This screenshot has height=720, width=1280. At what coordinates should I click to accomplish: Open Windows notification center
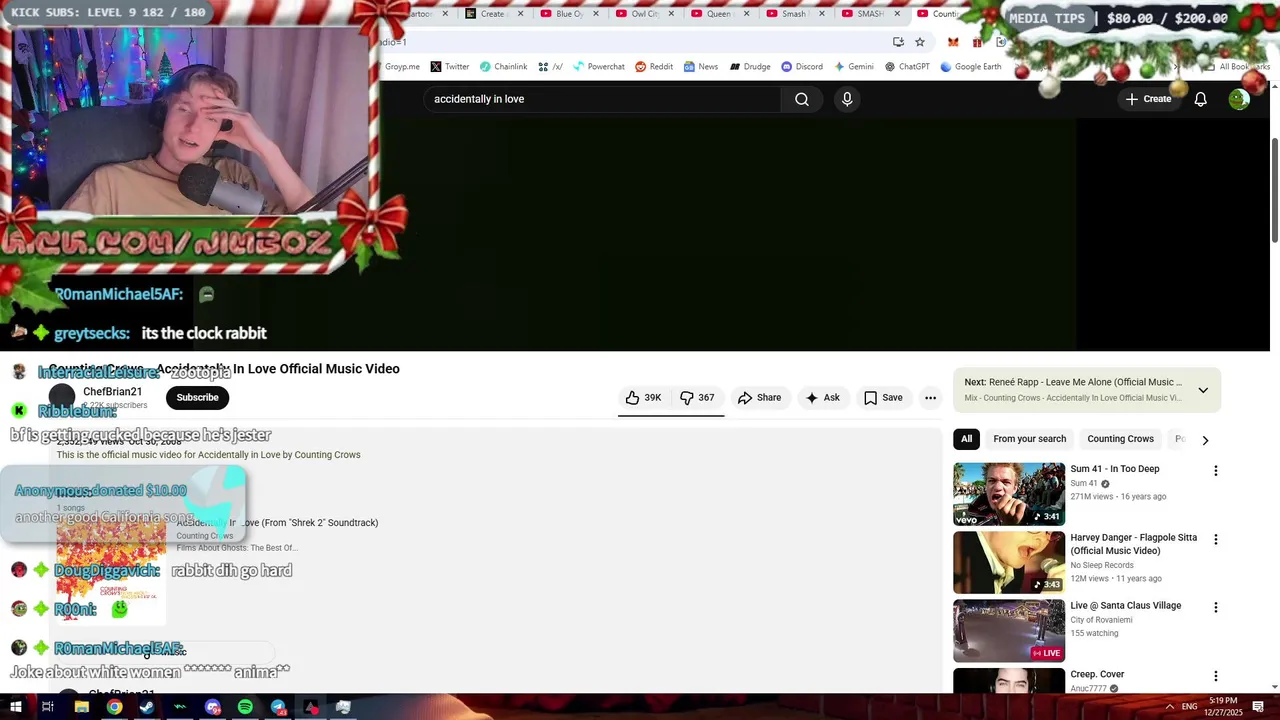[x=1259, y=707]
